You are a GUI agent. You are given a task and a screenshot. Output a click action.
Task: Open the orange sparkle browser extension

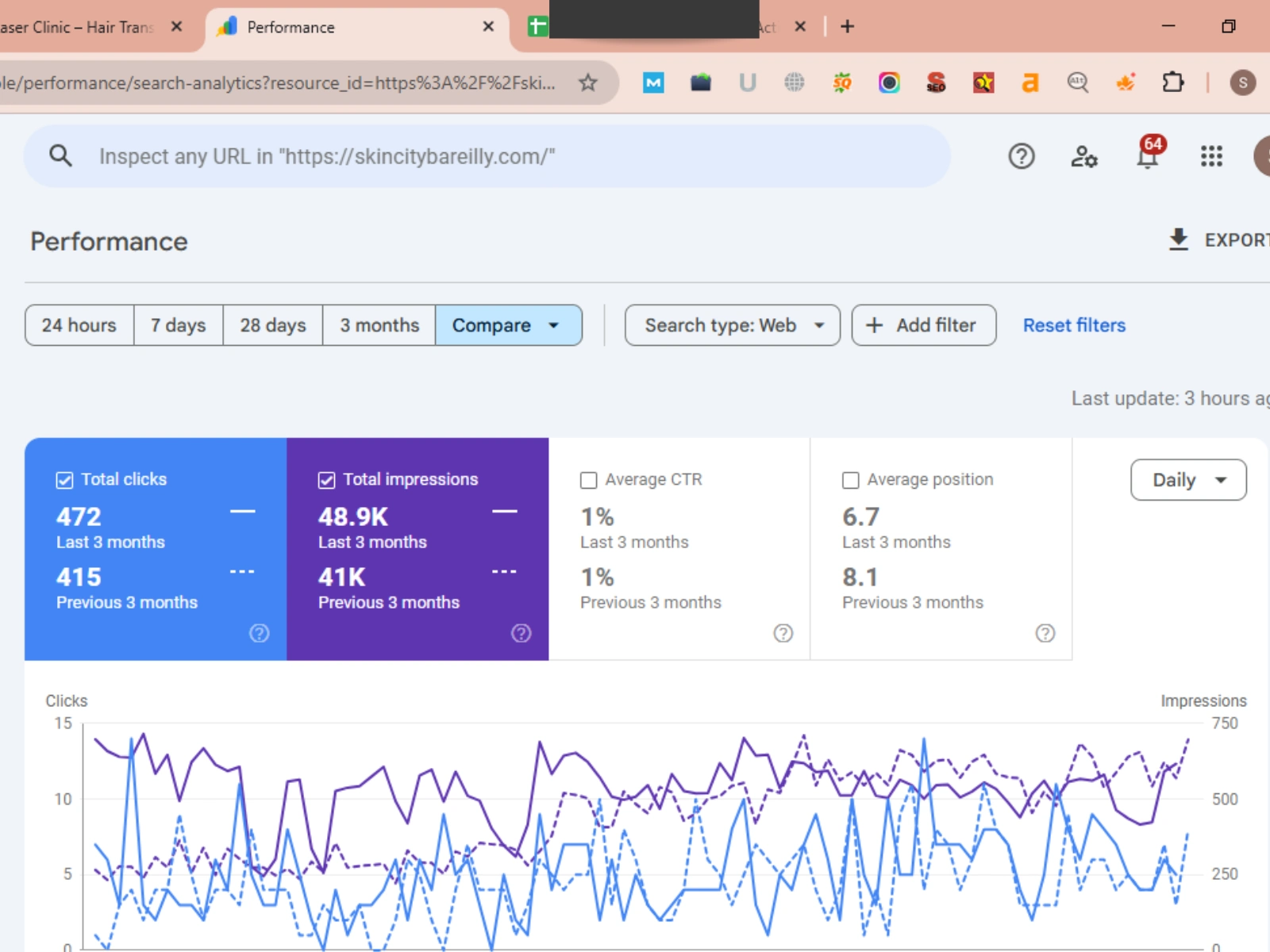point(1126,83)
